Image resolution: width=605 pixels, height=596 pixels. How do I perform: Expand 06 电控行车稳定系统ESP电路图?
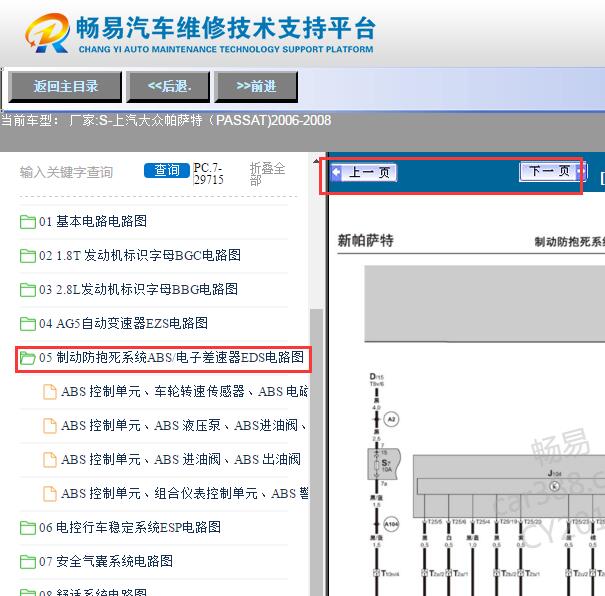130,527
